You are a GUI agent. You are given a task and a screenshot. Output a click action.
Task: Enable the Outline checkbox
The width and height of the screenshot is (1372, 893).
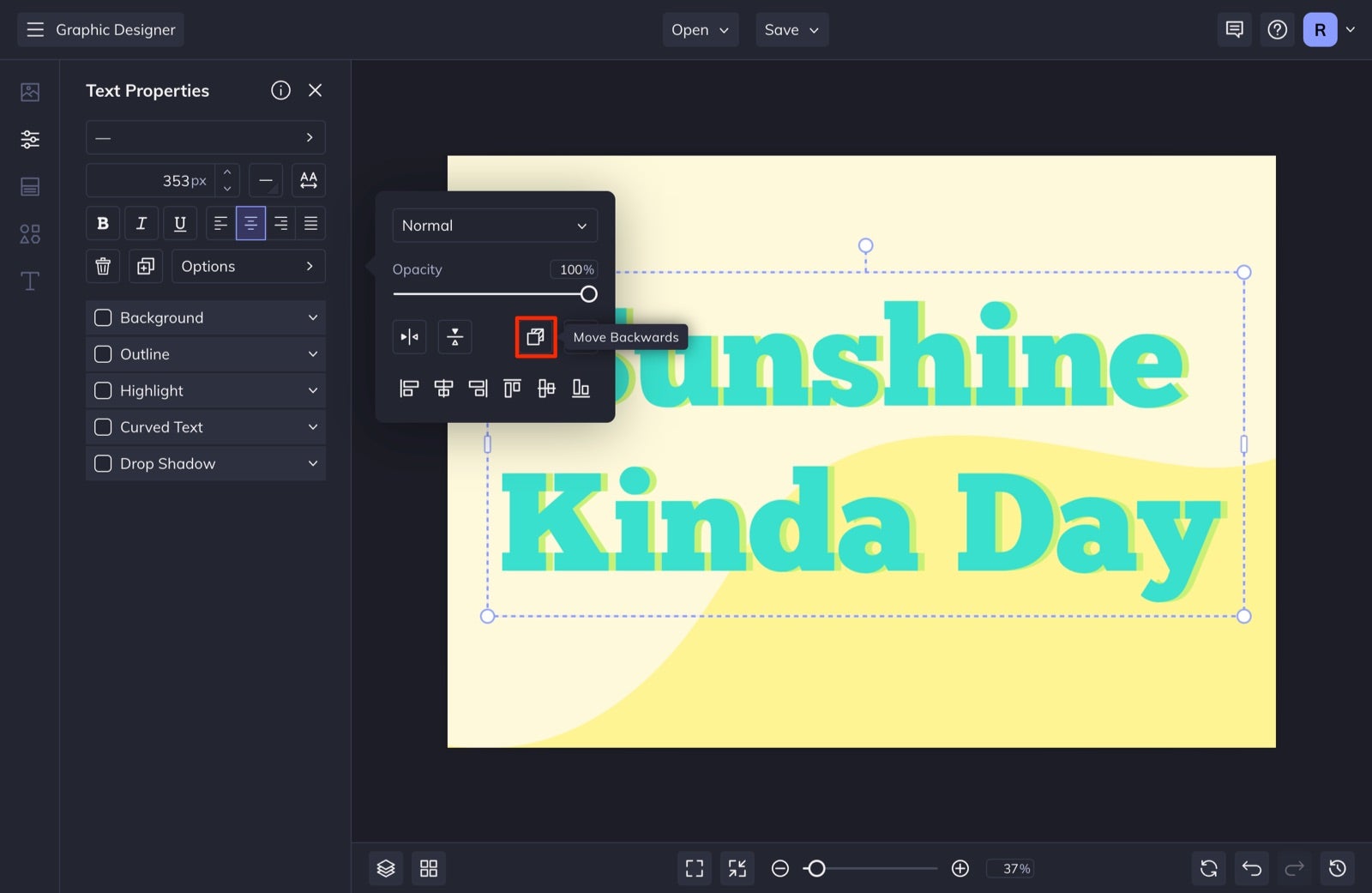pyautogui.click(x=103, y=353)
